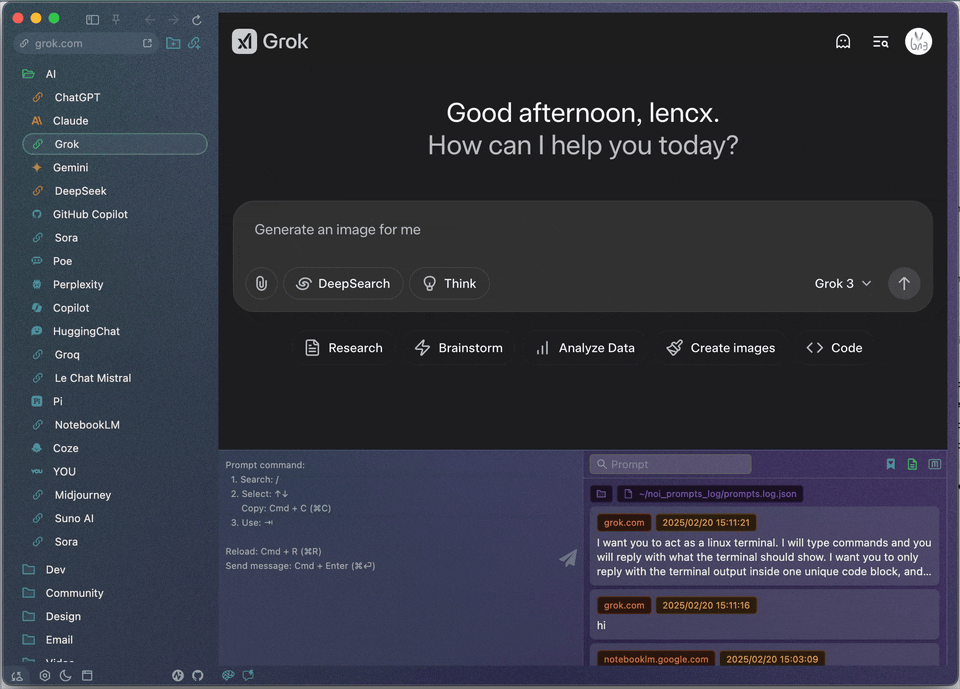Image resolution: width=960 pixels, height=689 pixels.
Task: Go forward using the right arrow
Action: click(x=173, y=20)
